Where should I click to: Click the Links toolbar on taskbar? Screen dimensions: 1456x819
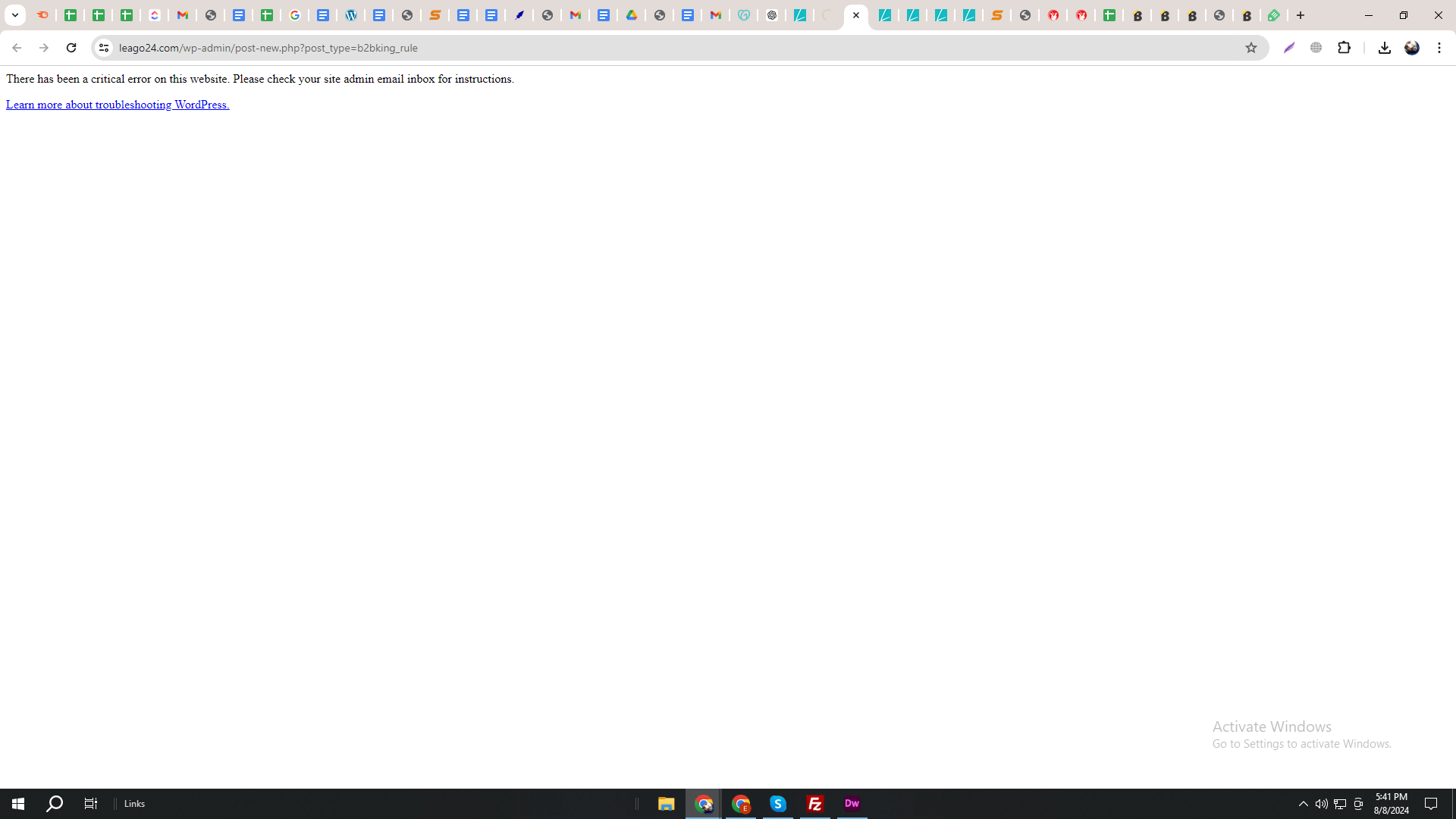click(x=134, y=804)
